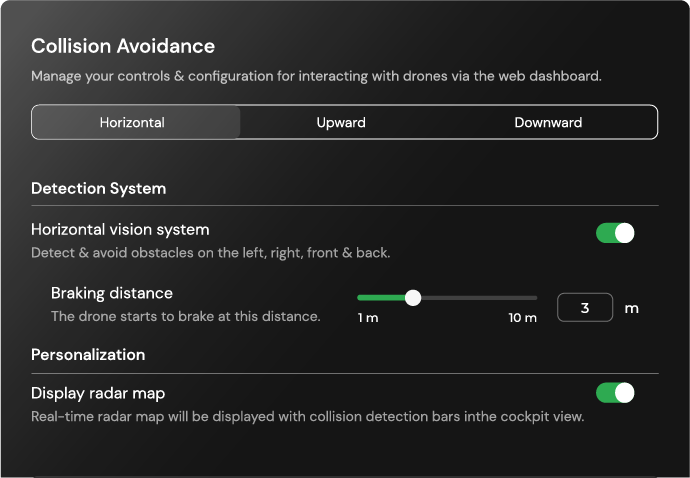Click the 'Detect & avoid obstacles' description text
Viewport: 690px width, 478px height.
[210, 253]
